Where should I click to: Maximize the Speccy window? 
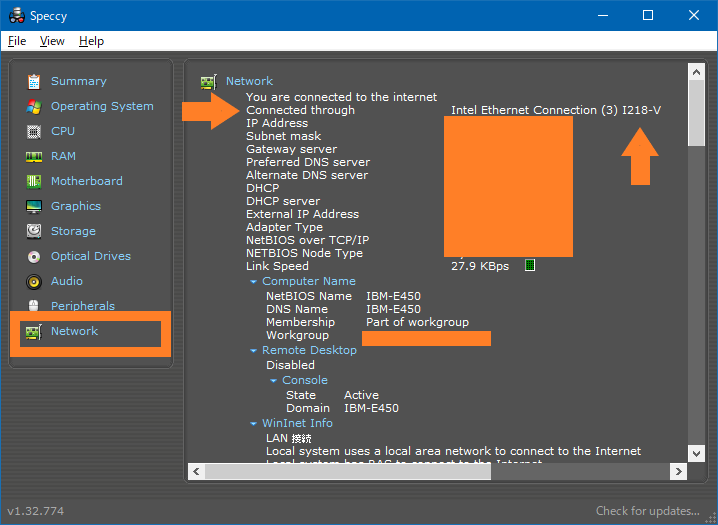tap(648, 16)
